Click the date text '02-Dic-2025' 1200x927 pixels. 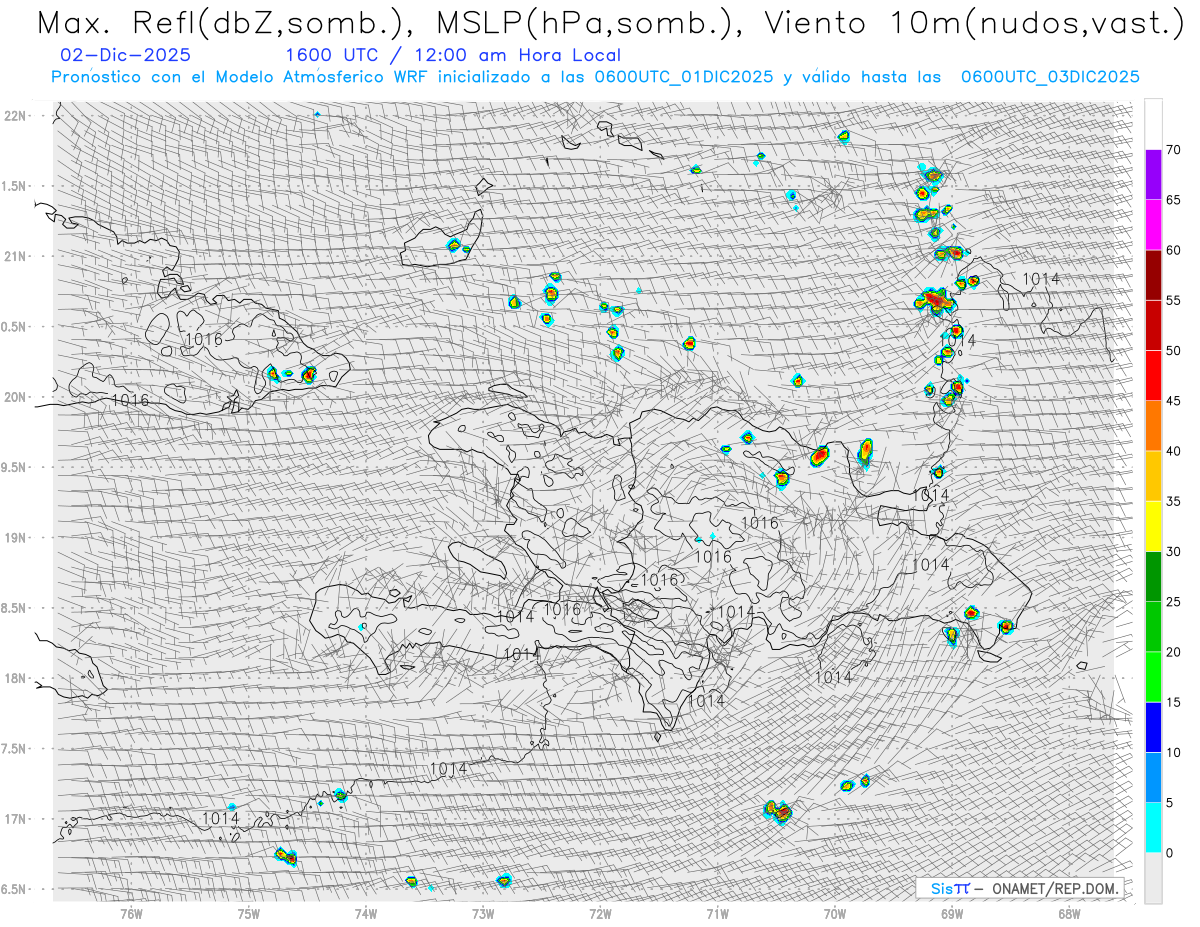[125, 55]
